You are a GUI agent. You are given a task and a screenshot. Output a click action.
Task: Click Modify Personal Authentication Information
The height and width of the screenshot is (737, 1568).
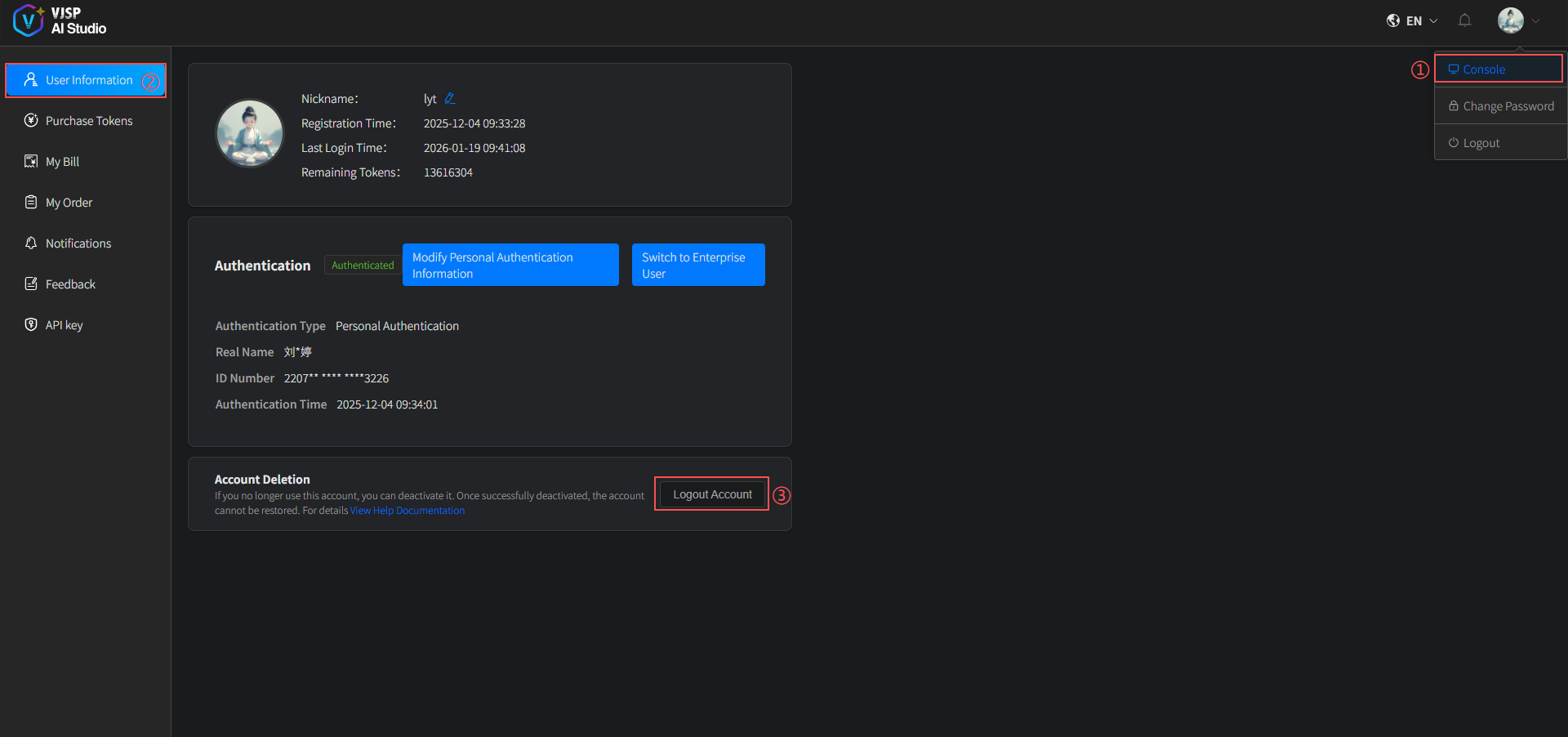[x=510, y=265]
